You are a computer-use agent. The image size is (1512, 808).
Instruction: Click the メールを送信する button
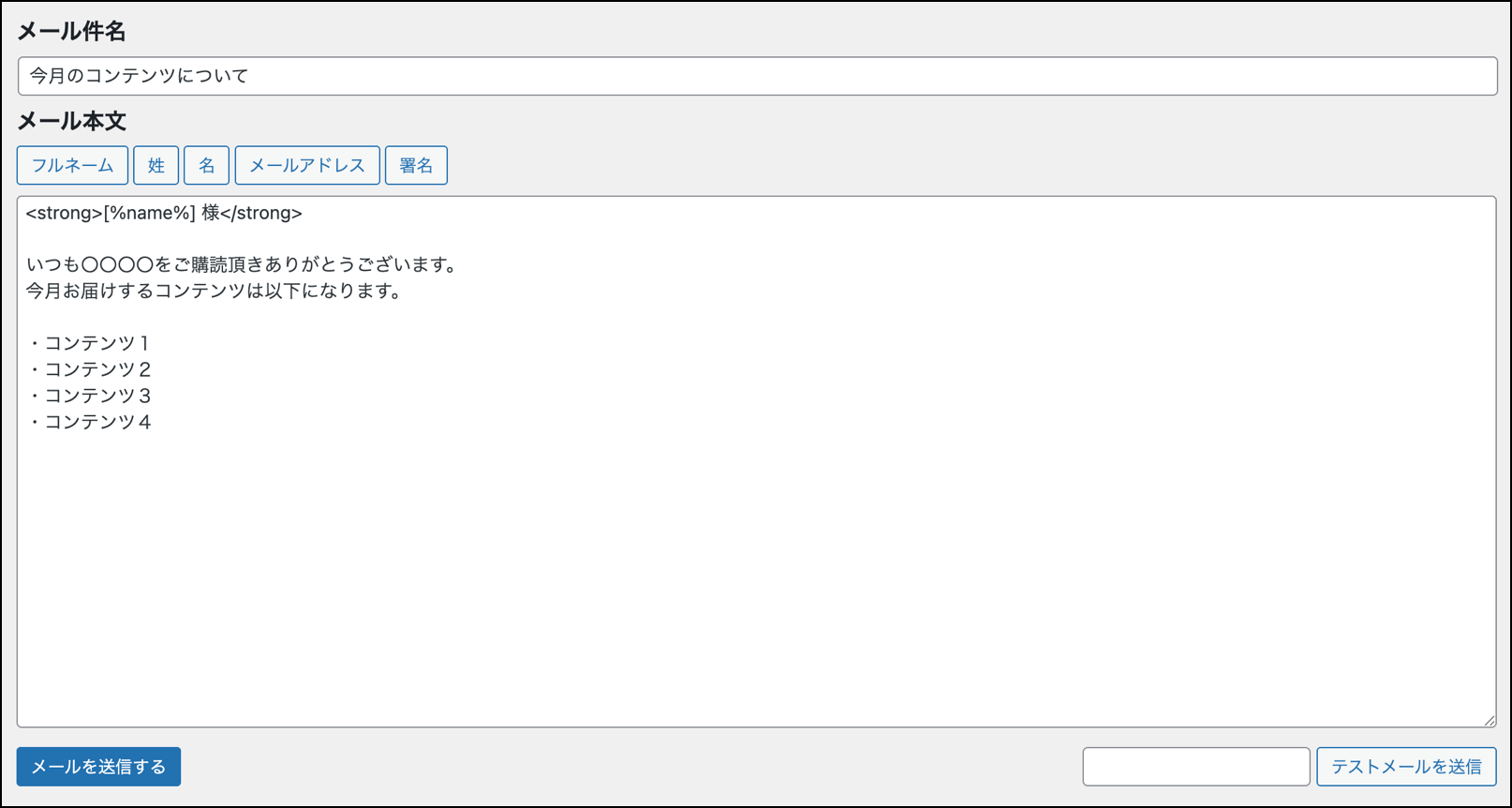(x=98, y=767)
